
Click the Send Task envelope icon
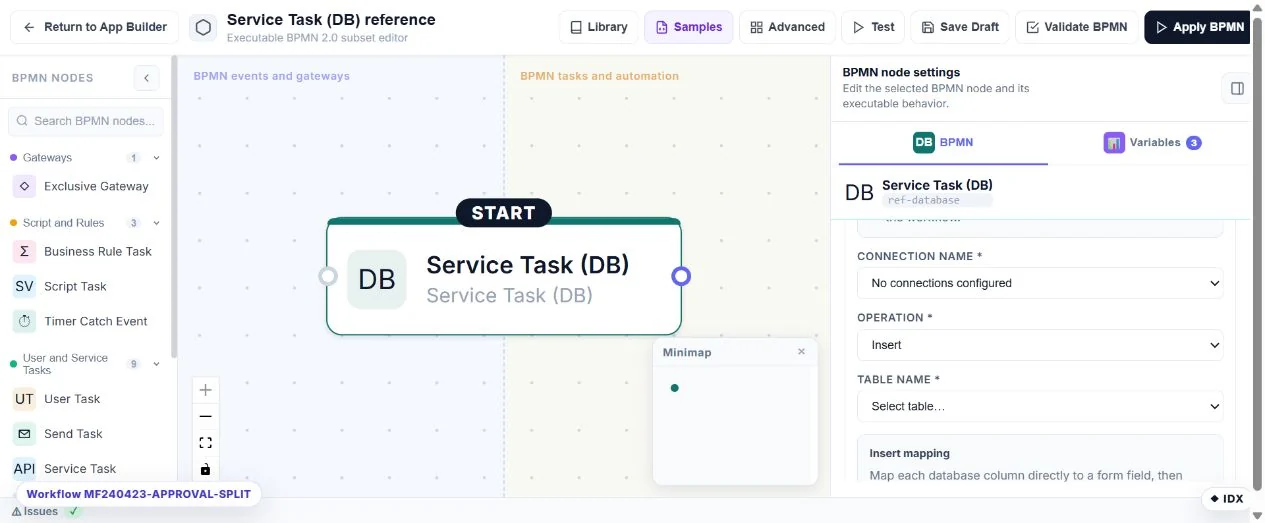[x=24, y=434]
